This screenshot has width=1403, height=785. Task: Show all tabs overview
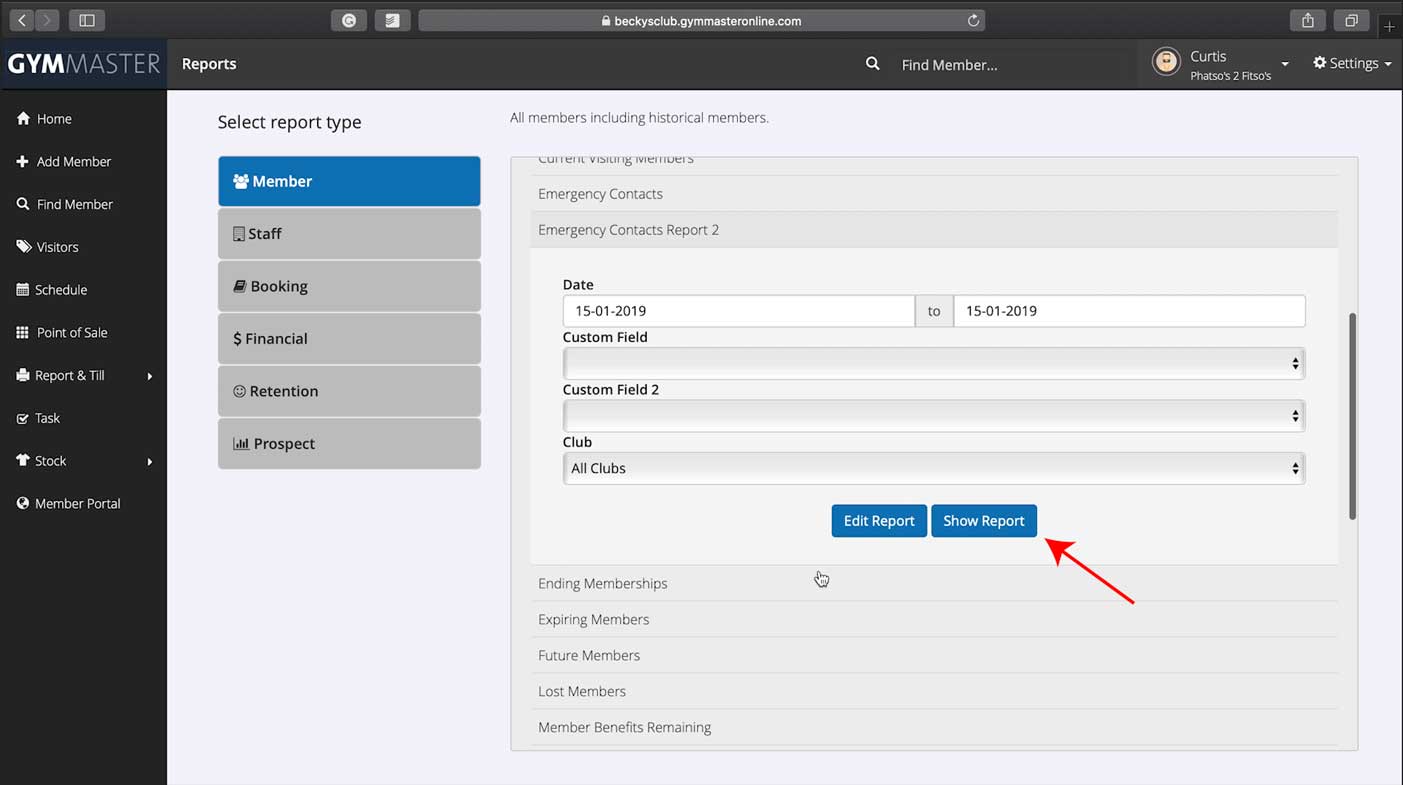(1351, 20)
